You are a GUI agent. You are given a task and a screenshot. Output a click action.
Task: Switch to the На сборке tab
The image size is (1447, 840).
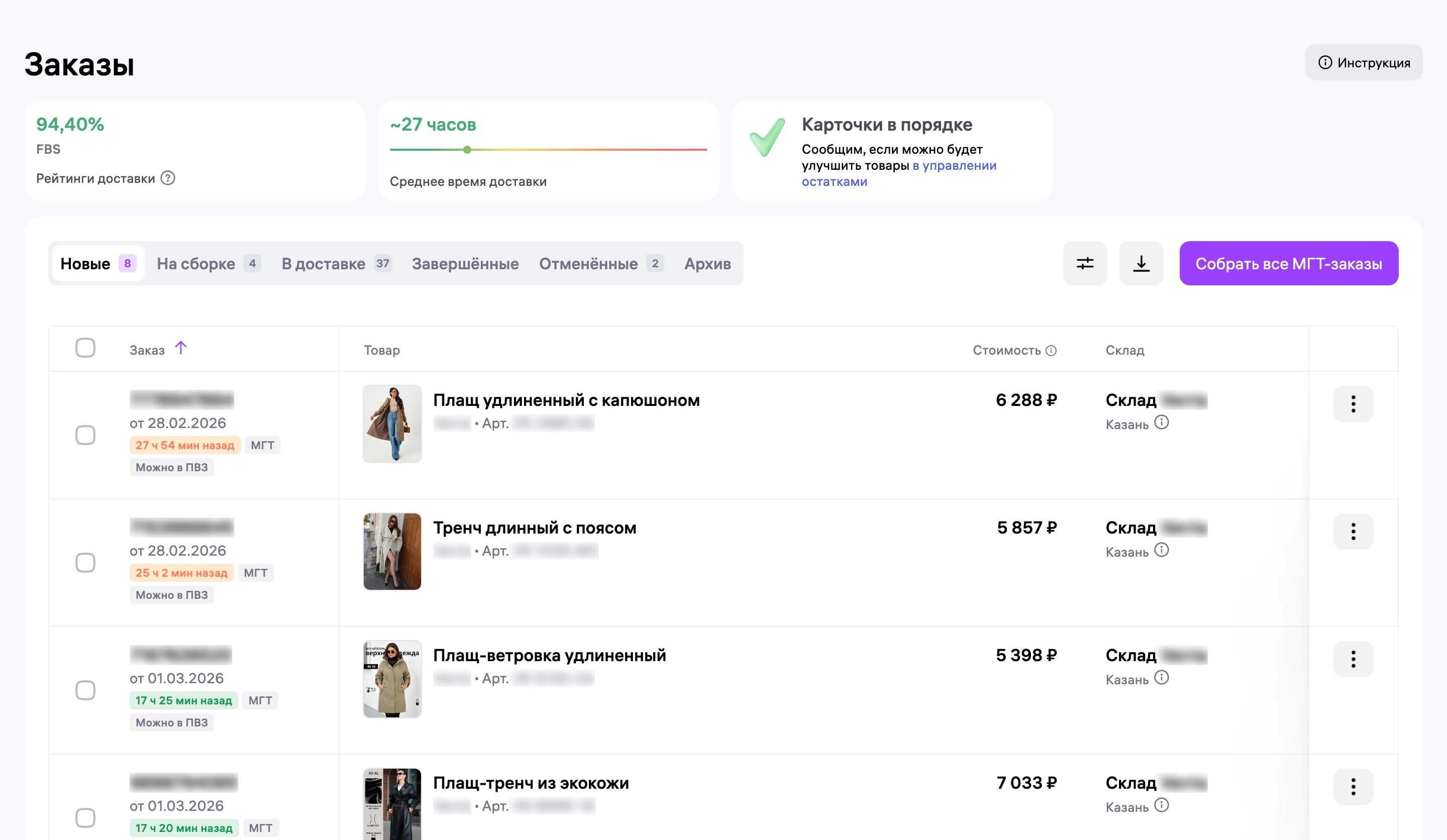(209, 264)
